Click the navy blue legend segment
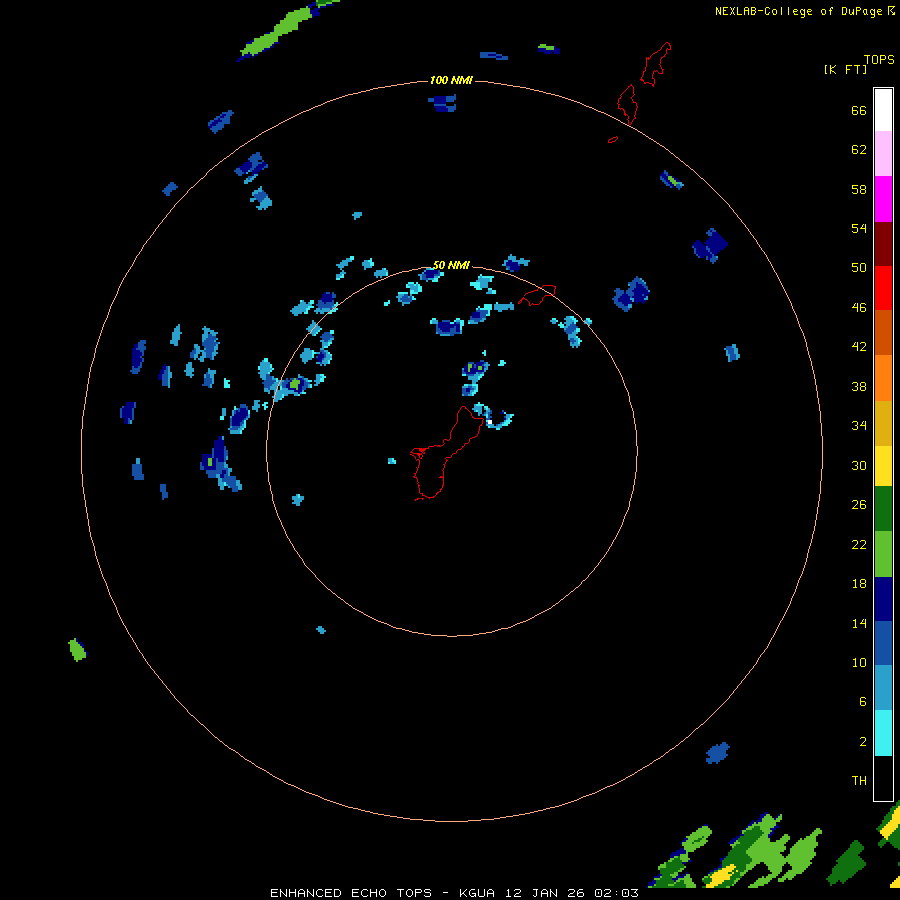Image resolution: width=900 pixels, height=900 pixels. (883, 599)
